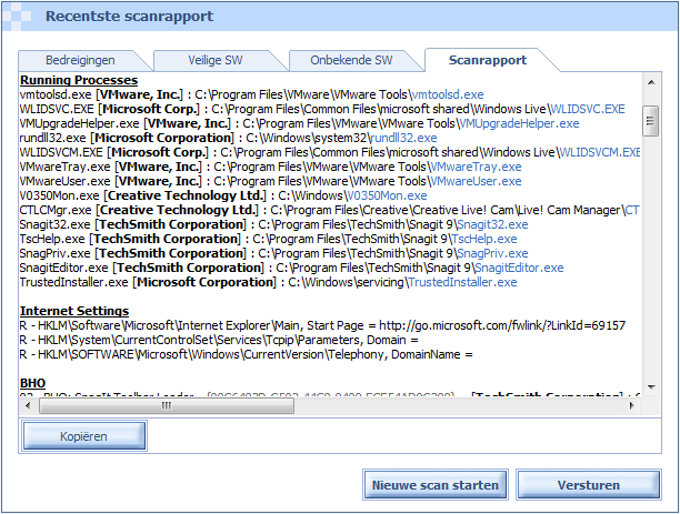Open the V0350Mon.exe path link
Viewport: 680px width, 514px height.
387,196
